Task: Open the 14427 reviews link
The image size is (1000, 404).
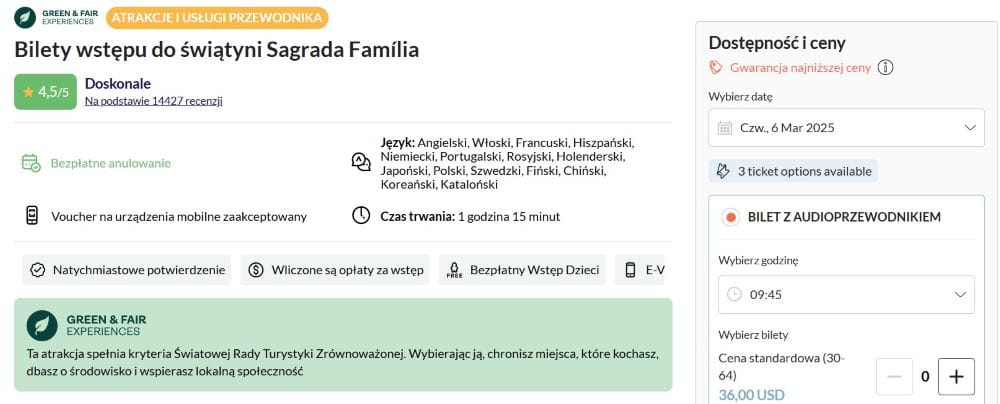Action: (153, 101)
